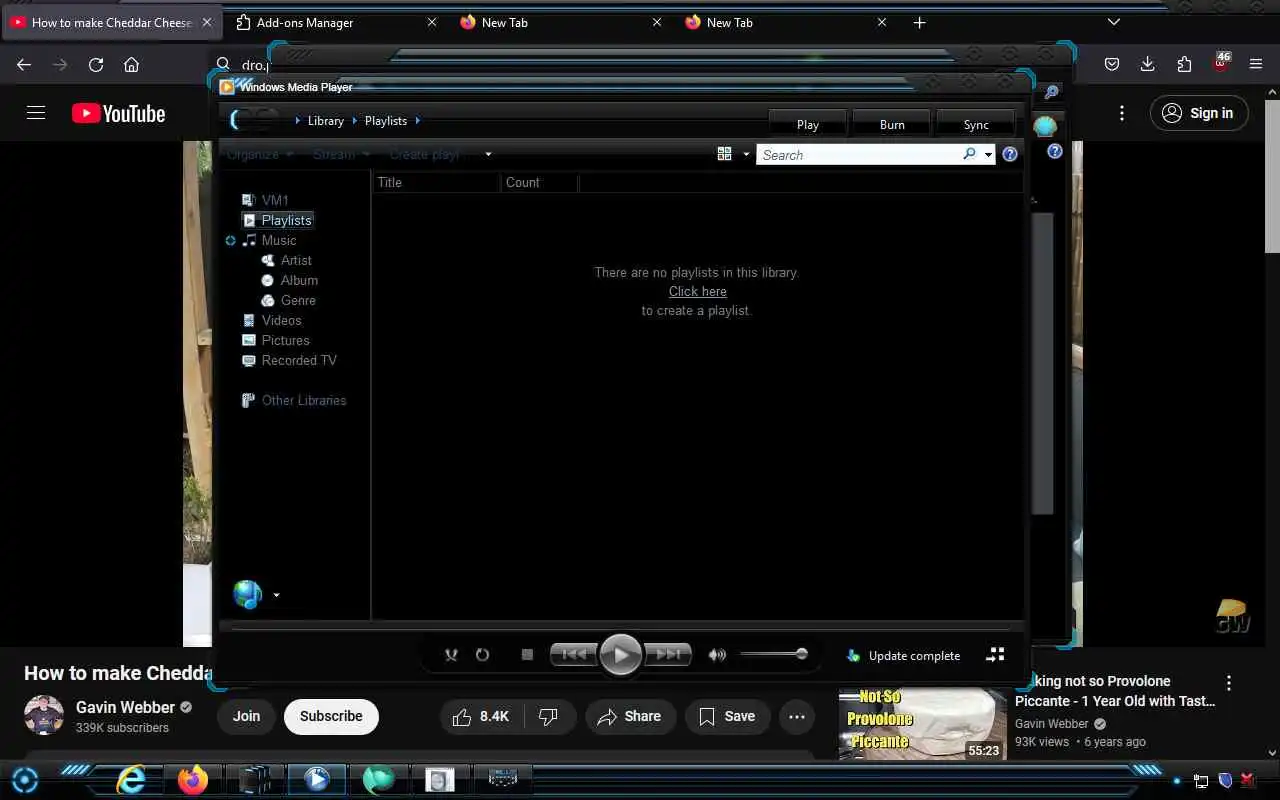
Task: Click the Media Player search magnifier
Action: [x=969, y=154]
